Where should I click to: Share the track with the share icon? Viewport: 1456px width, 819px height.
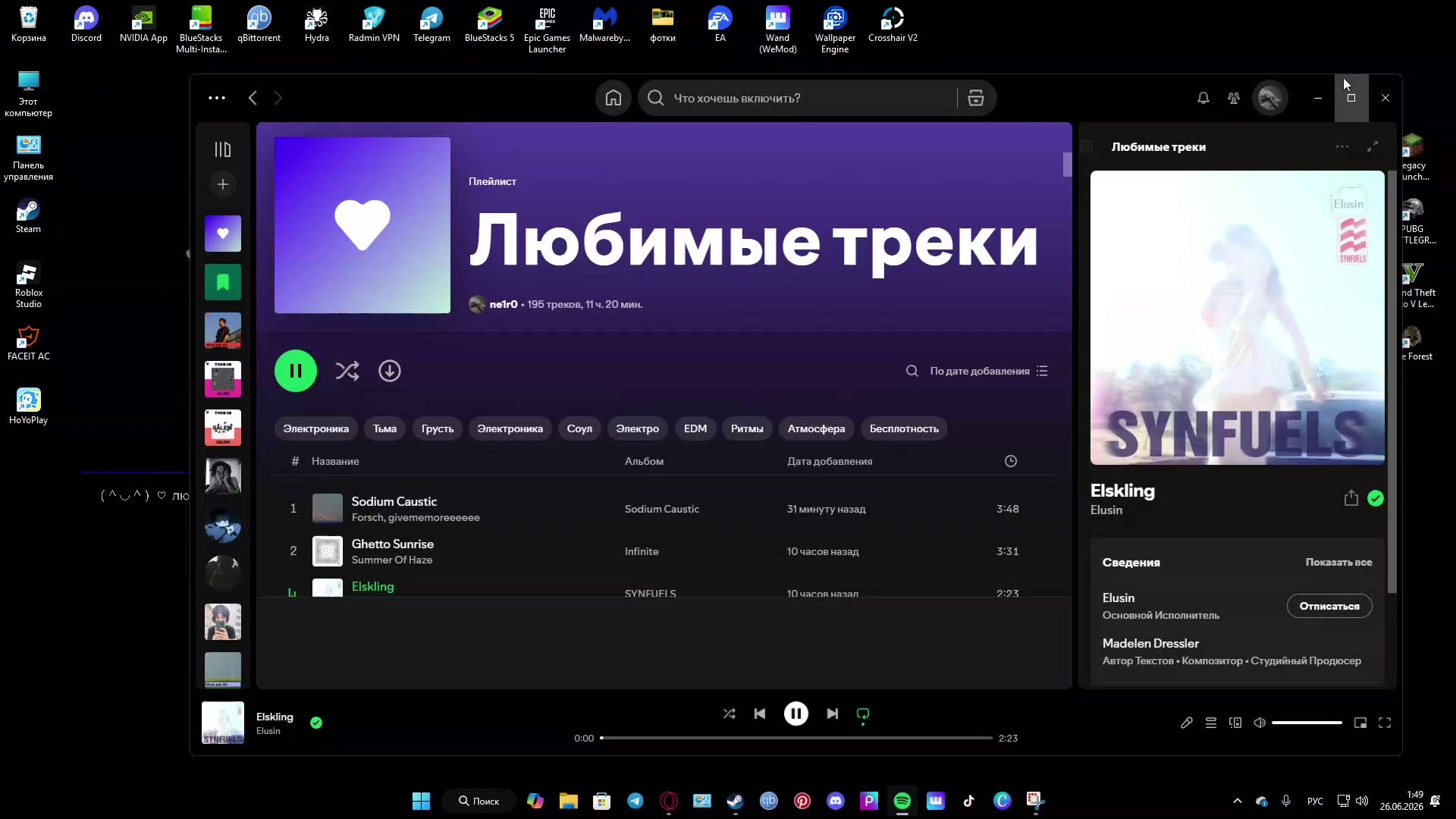(1351, 498)
